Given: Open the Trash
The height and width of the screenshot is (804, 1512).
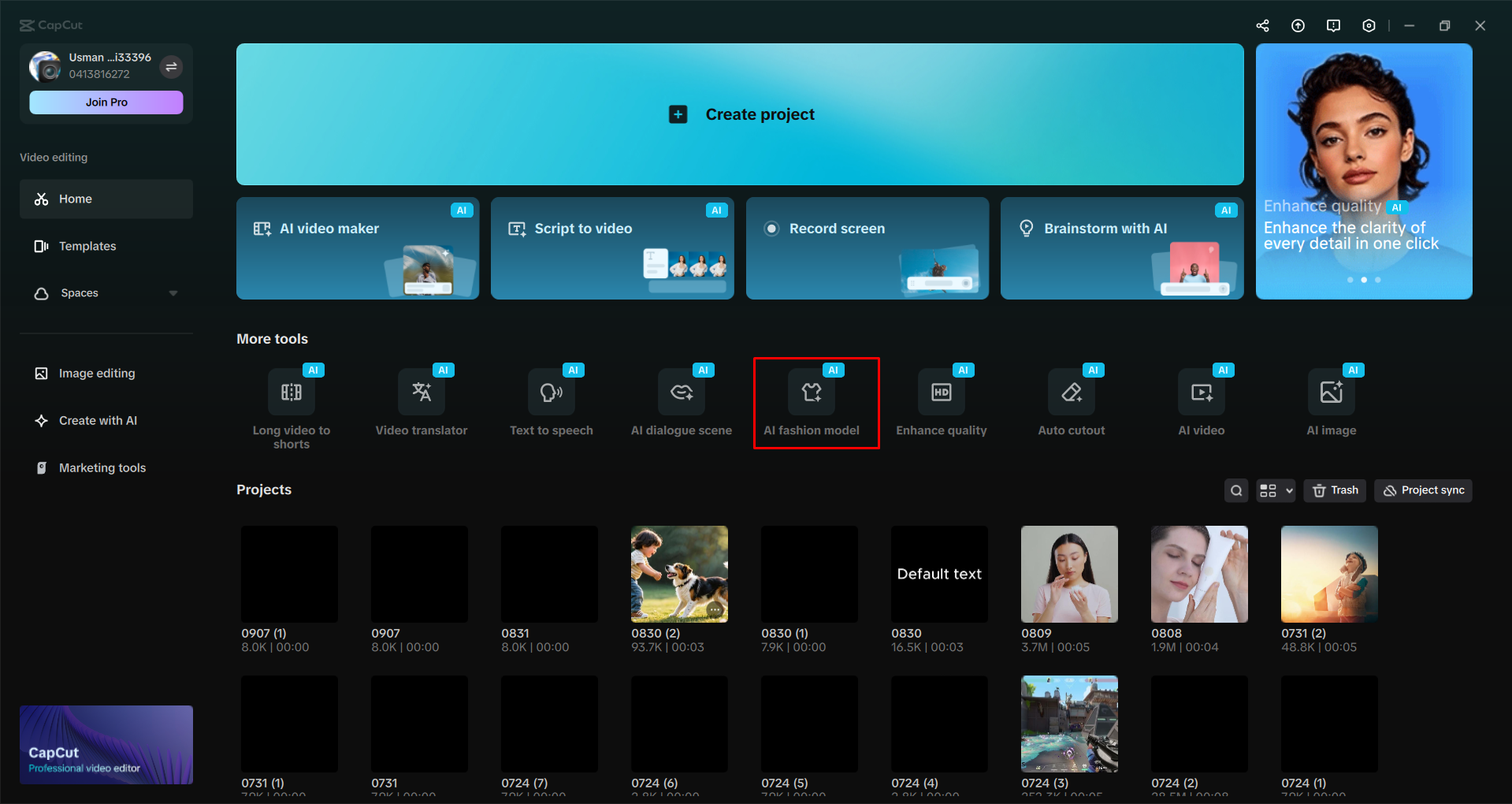Looking at the screenshot, I should coord(1336,490).
